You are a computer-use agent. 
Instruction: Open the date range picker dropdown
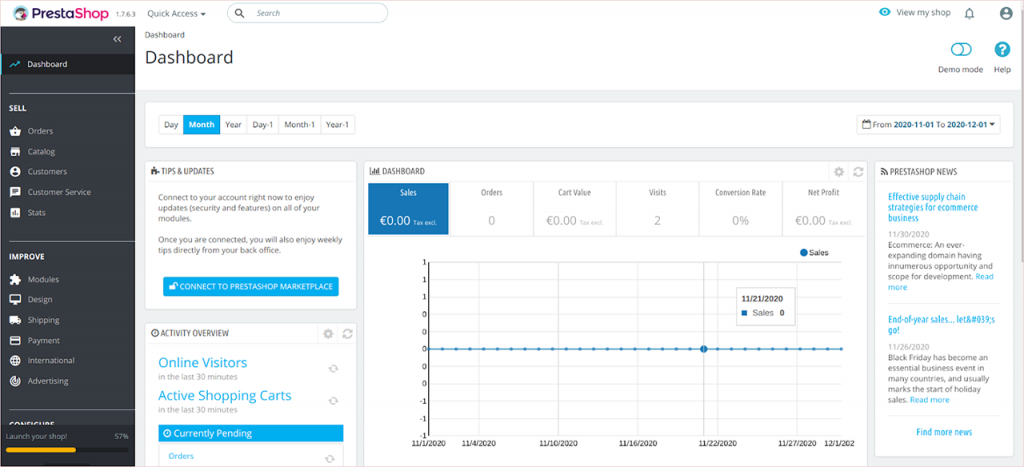coord(929,124)
